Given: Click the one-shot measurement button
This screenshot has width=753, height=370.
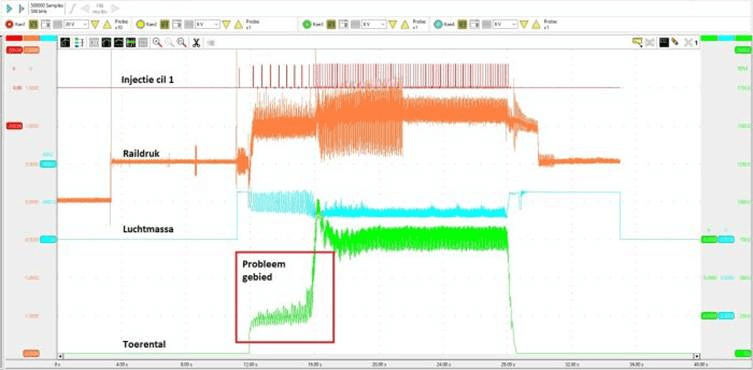Looking at the screenshot, I should (21, 8).
